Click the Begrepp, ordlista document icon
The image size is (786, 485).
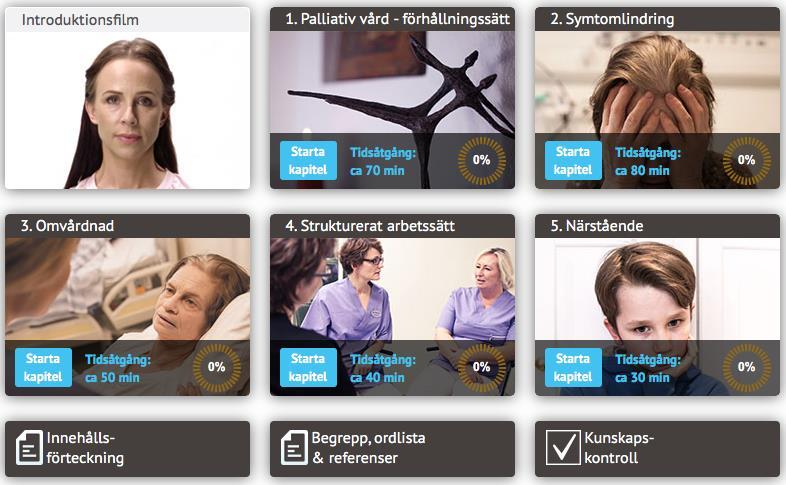[x=294, y=448]
